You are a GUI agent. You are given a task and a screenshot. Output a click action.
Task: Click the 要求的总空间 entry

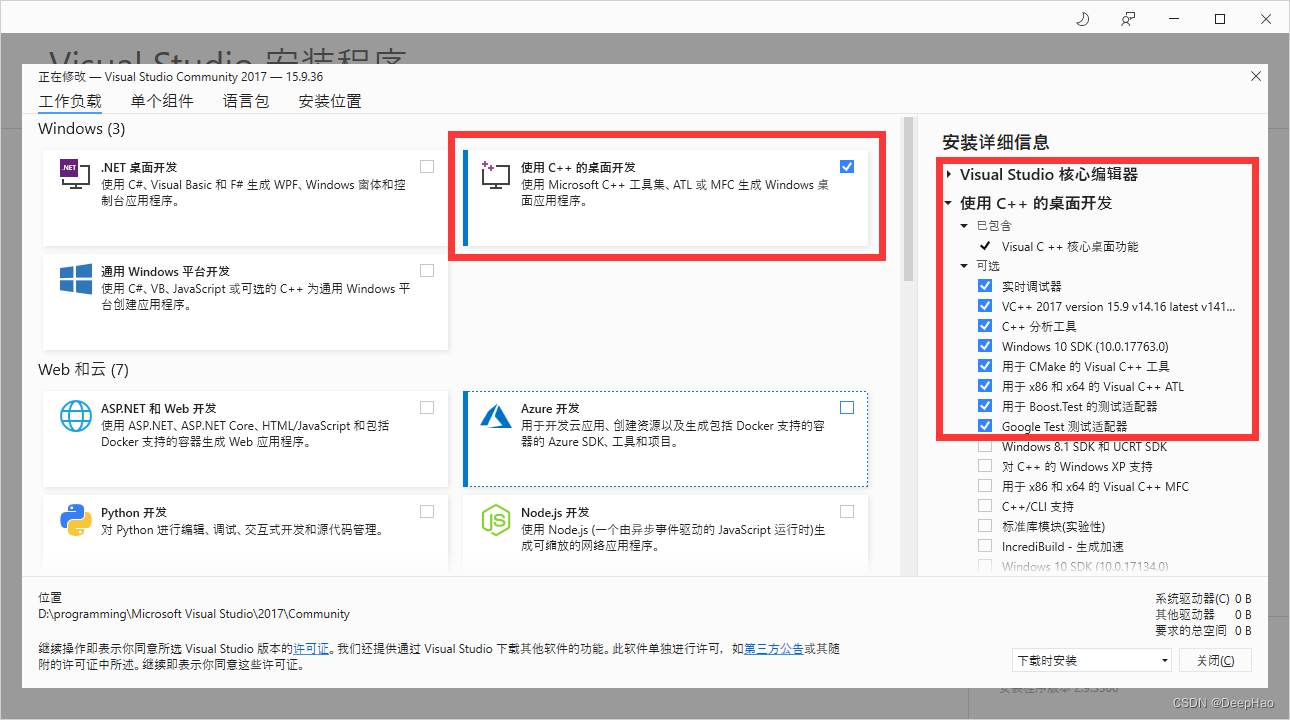click(1203, 631)
